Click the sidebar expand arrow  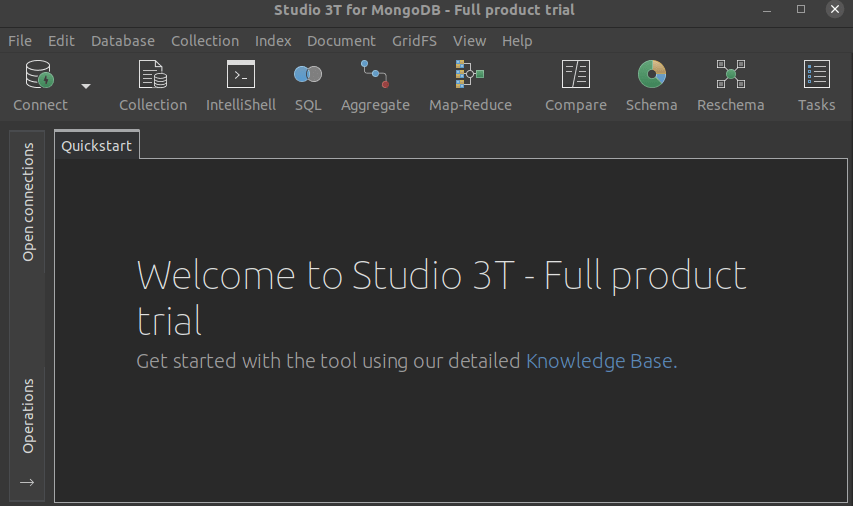(27, 482)
